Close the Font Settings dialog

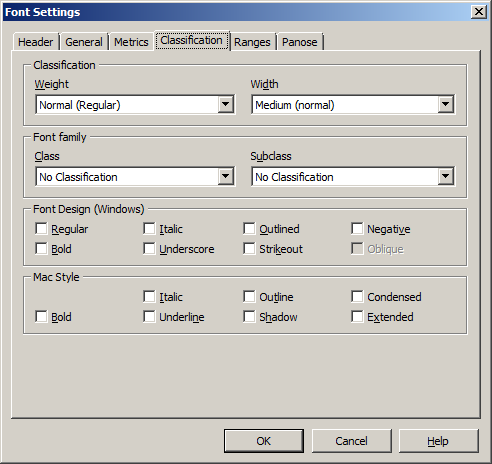(479, 12)
